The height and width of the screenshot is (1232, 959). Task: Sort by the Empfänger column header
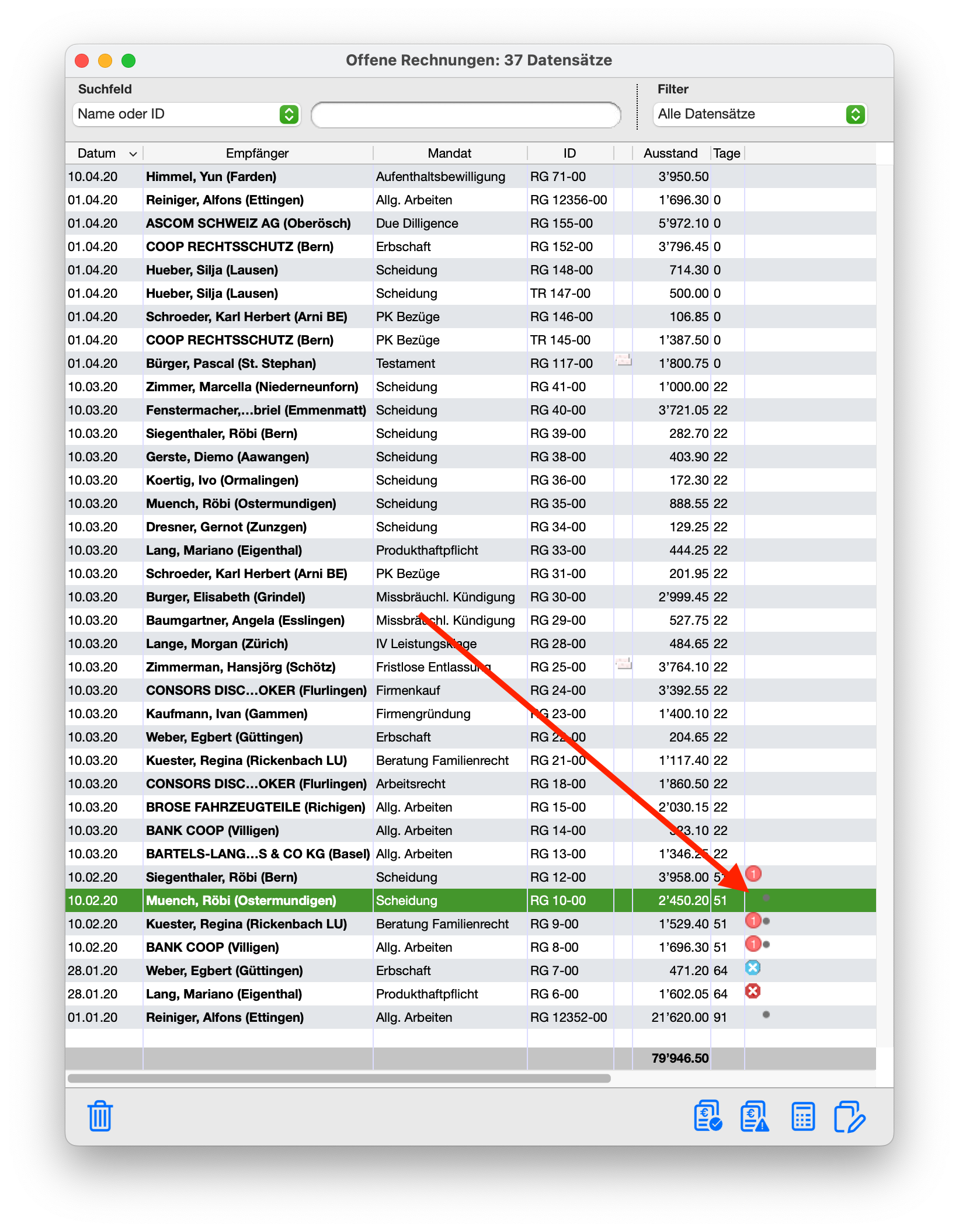pos(258,153)
